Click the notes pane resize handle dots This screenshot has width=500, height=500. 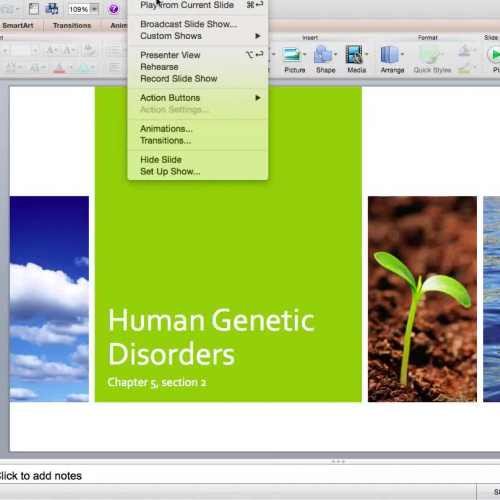tap(338, 462)
